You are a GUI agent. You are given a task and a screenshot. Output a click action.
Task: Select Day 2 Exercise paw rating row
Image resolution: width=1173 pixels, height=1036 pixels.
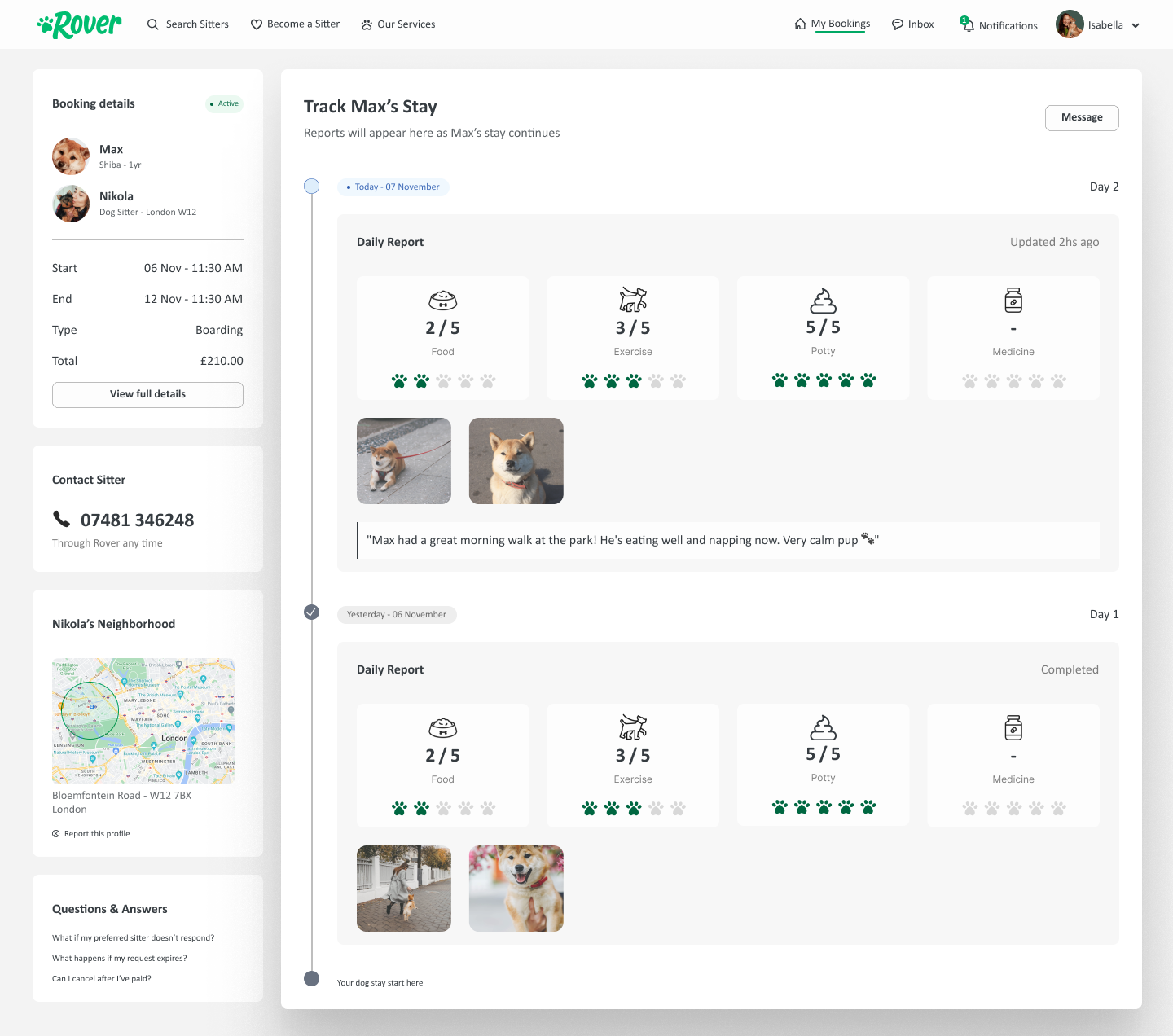pyautogui.click(x=633, y=380)
